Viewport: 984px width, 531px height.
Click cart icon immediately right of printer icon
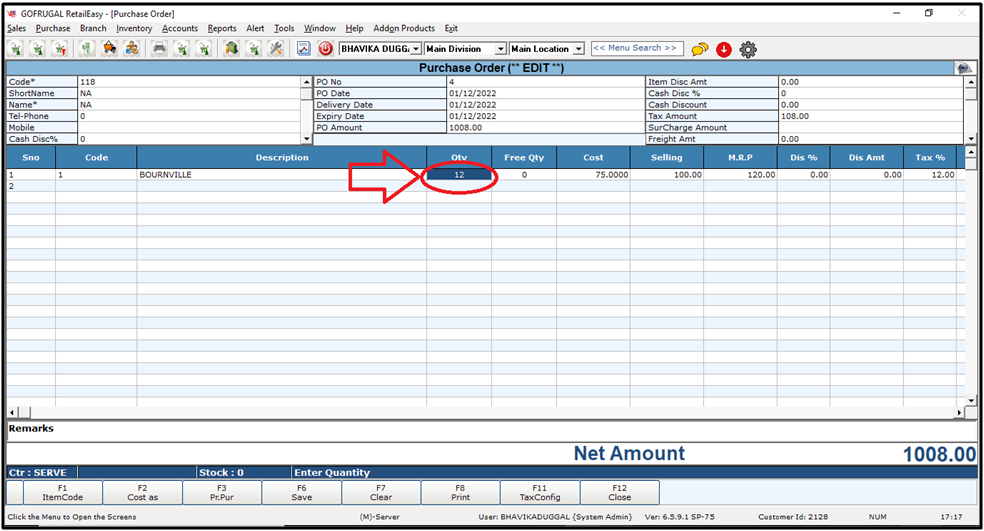(181, 48)
